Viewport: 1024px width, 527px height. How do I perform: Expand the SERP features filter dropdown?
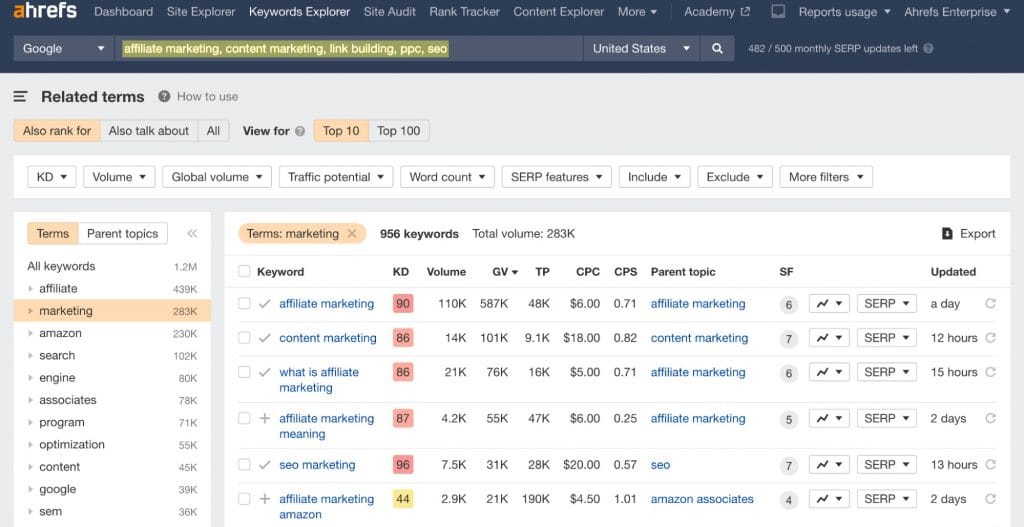556,177
